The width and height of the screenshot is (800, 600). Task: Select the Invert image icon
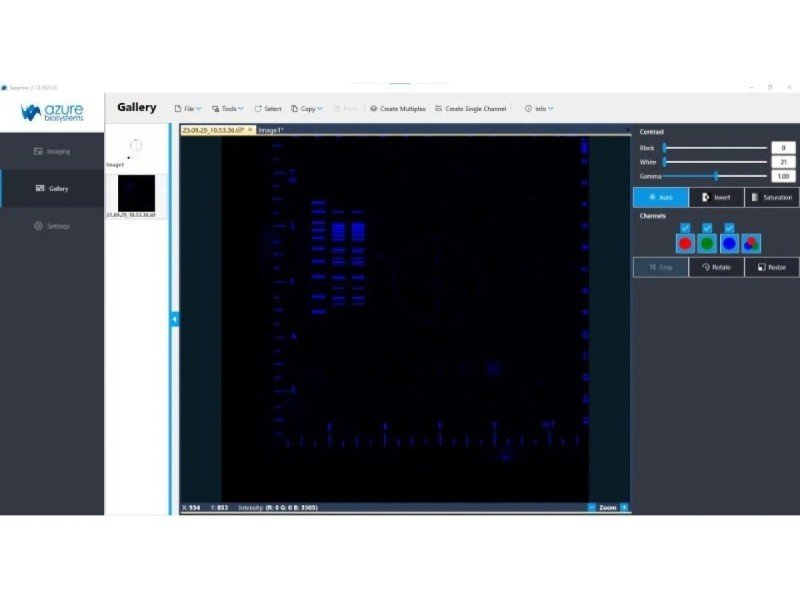coord(716,197)
